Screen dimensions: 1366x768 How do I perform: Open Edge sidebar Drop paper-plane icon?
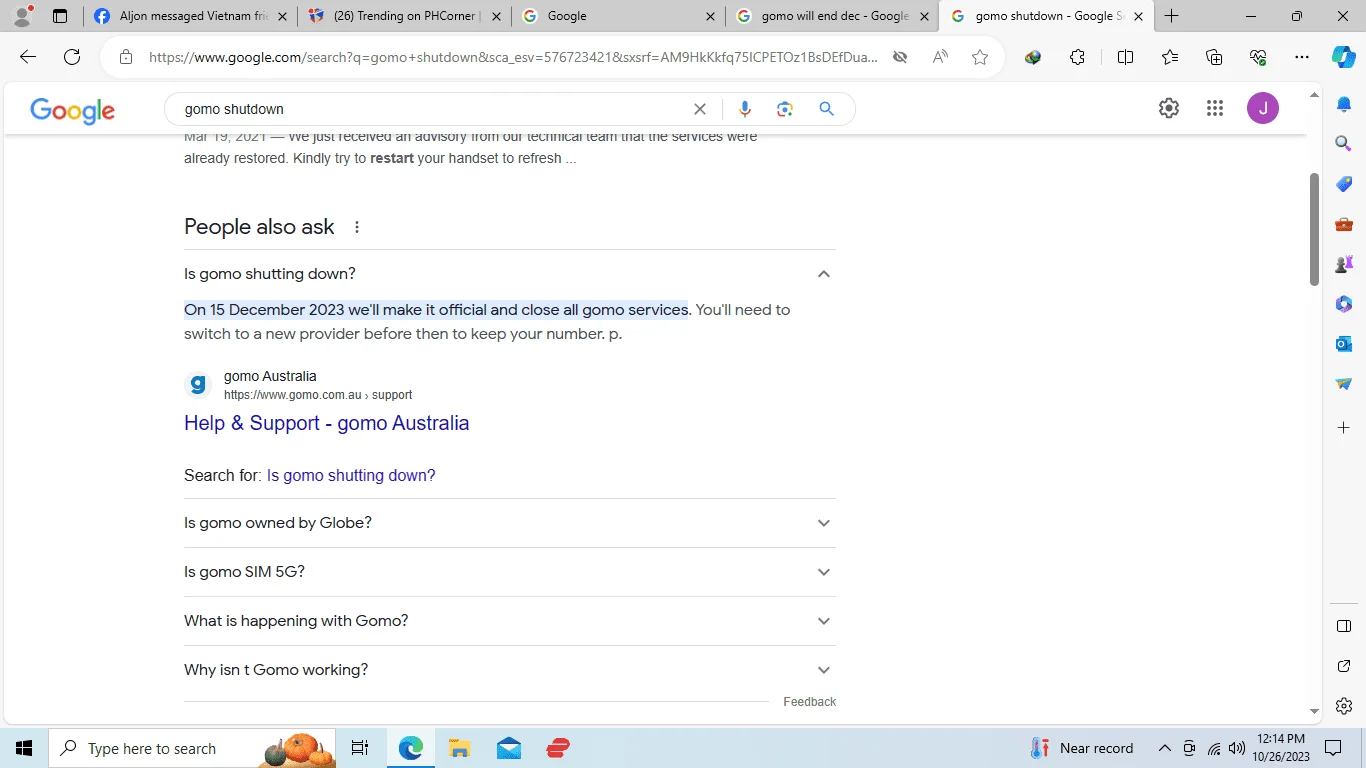pyautogui.click(x=1344, y=384)
